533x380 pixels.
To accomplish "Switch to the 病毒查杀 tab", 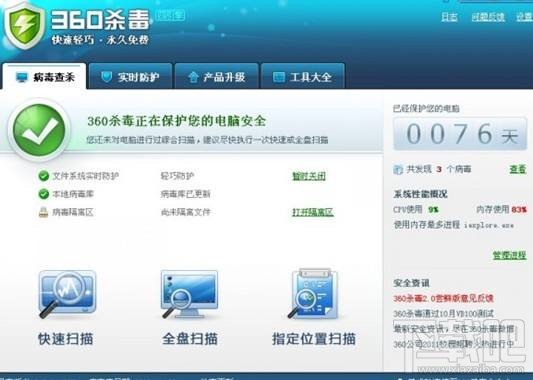I will [45, 76].
